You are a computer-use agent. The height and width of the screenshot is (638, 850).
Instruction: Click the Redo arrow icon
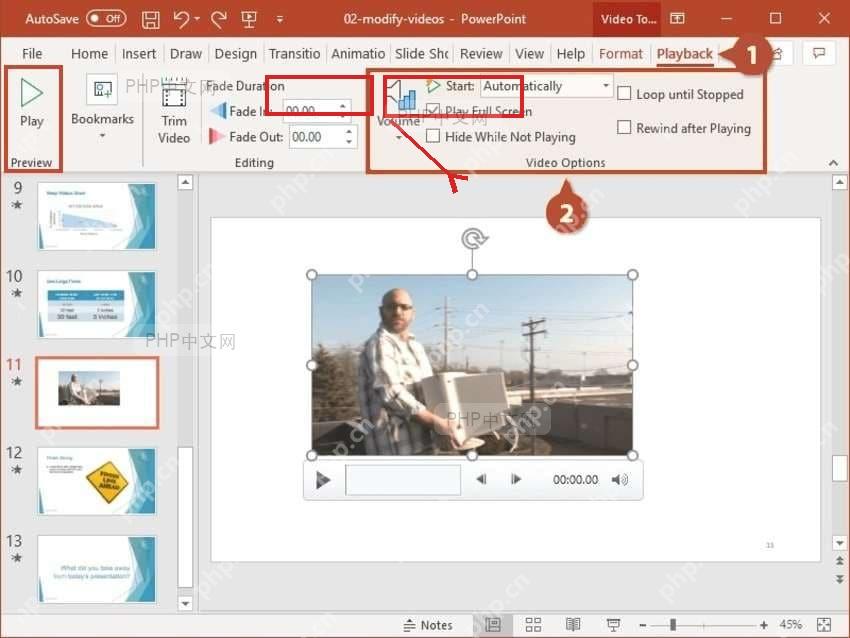(218, 20)
